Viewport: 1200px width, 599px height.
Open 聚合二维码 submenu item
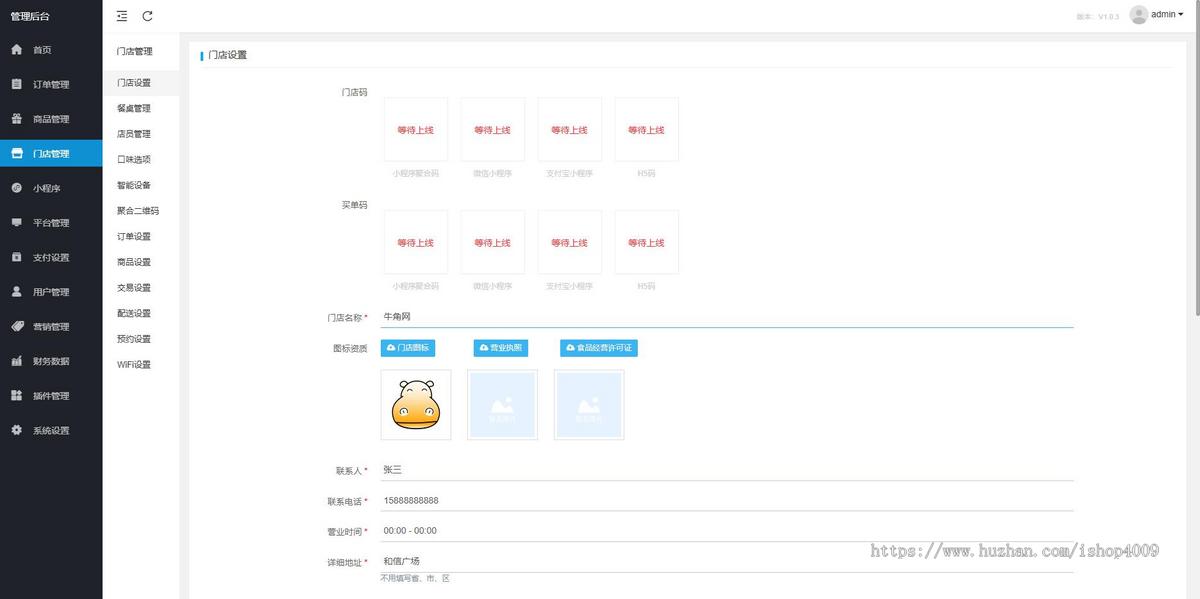[138, 211]
